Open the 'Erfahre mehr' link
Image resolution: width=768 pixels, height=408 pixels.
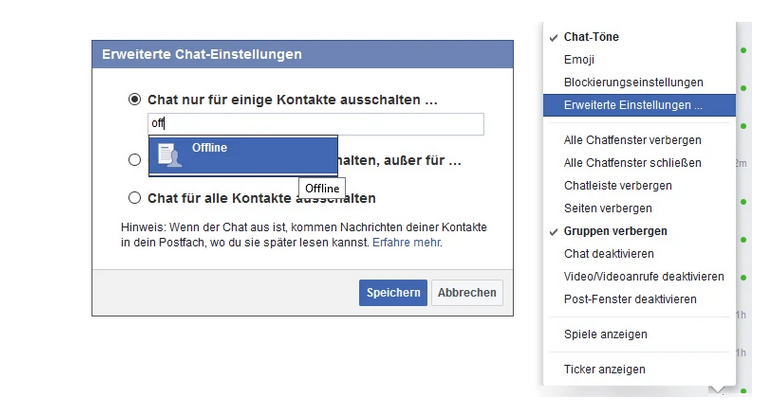pyautogui.click(x=407, y=242)
